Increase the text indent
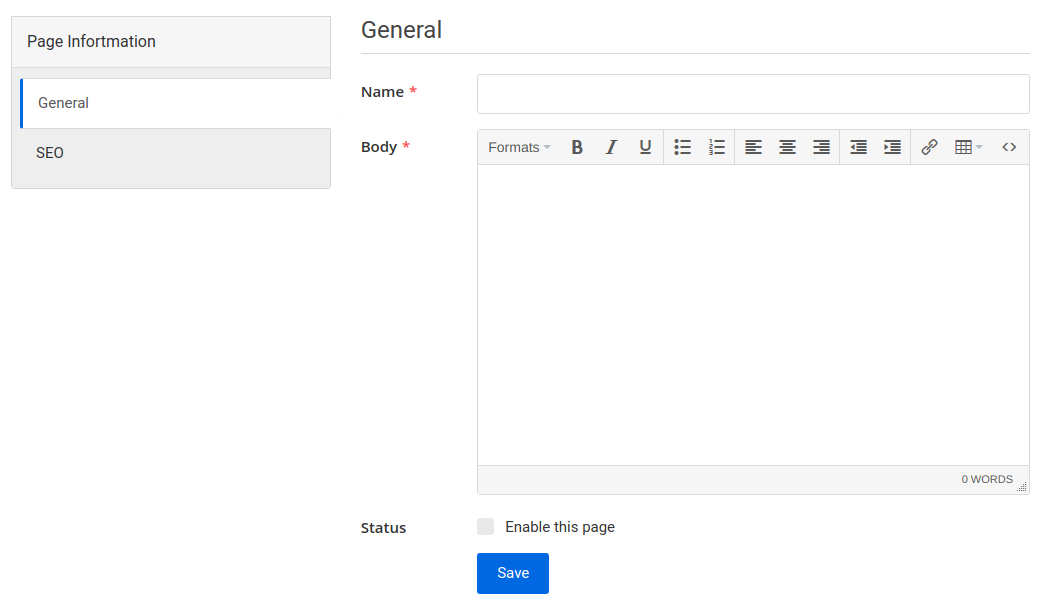1040x611 pixels. coord(892,147)
